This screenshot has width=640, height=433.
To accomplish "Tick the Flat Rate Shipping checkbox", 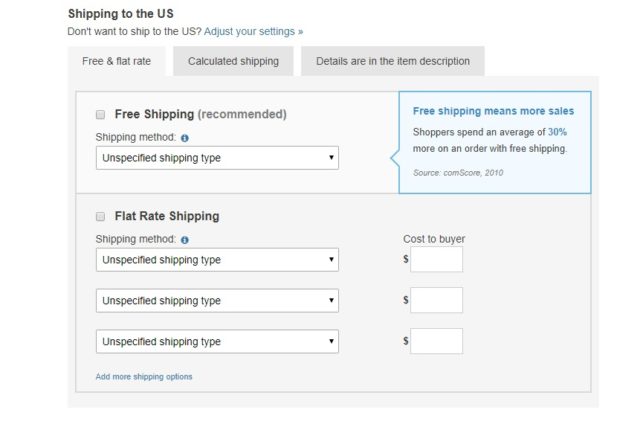I will [x=100, y=216].
